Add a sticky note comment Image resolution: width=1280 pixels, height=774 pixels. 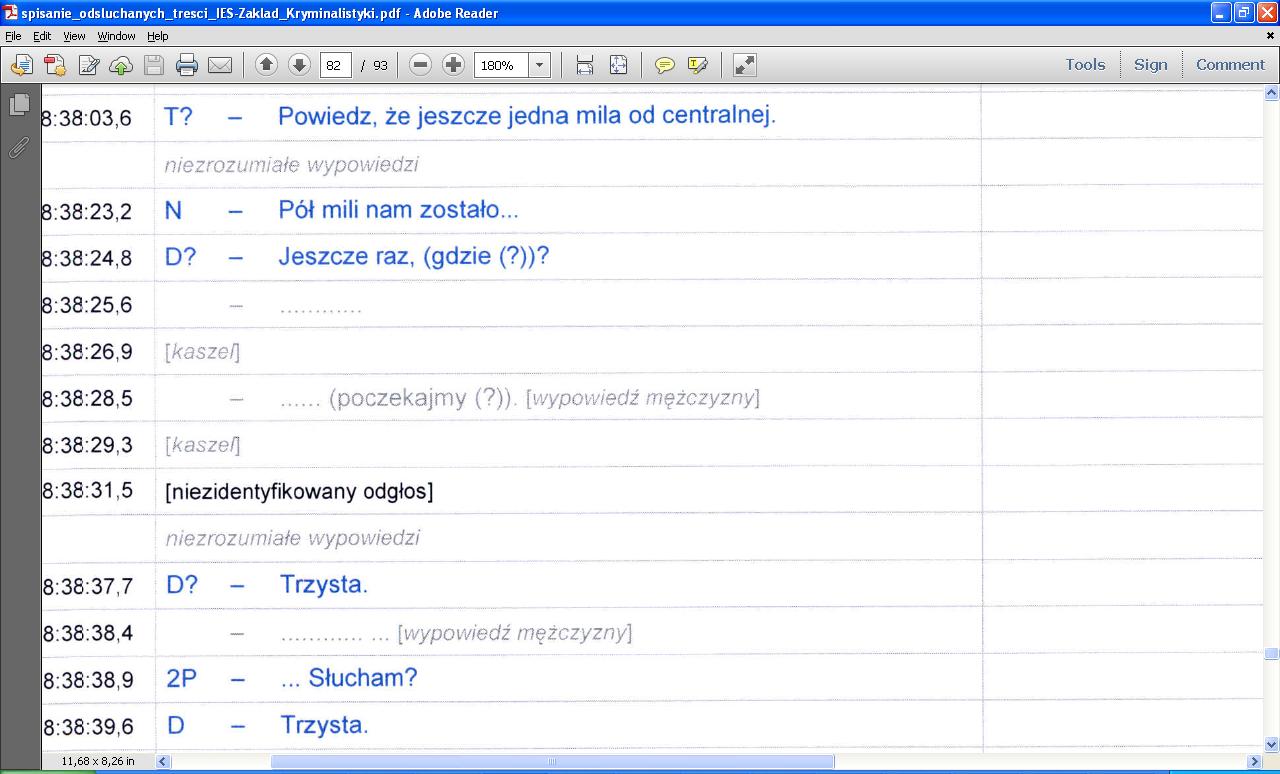(x=664, y=65)
